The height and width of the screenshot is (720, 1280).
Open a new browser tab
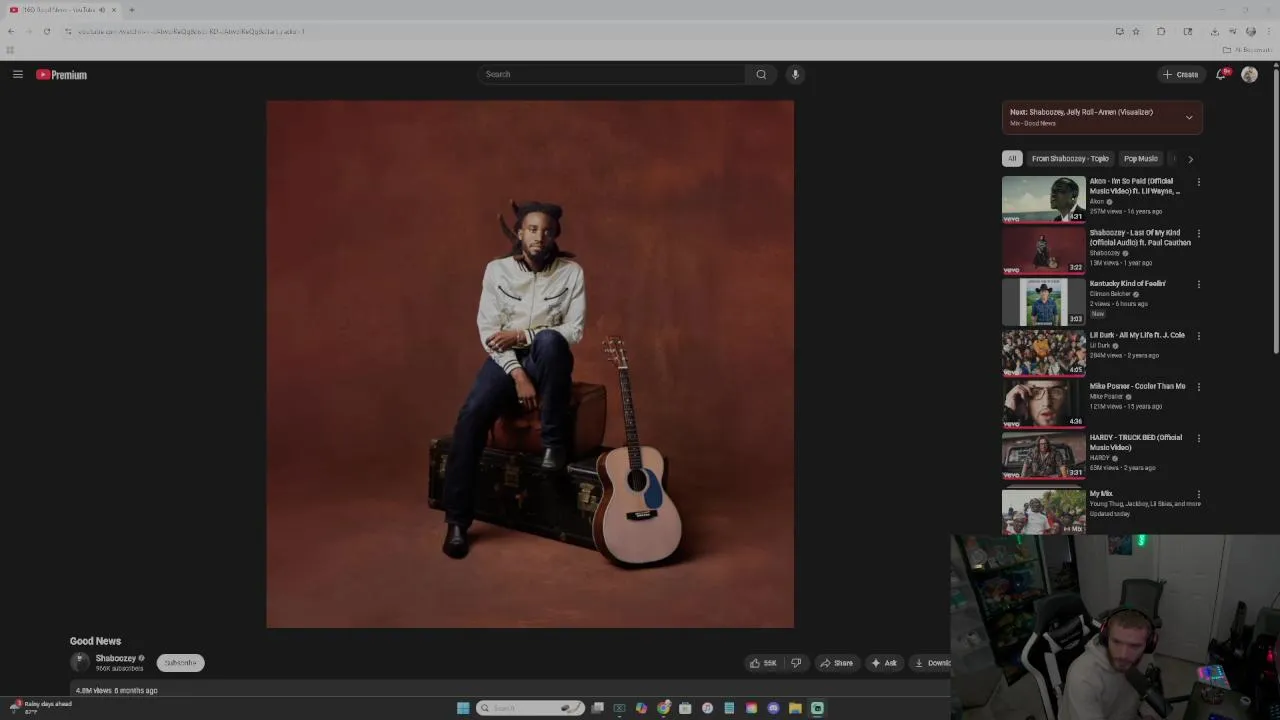coord(131,10)
